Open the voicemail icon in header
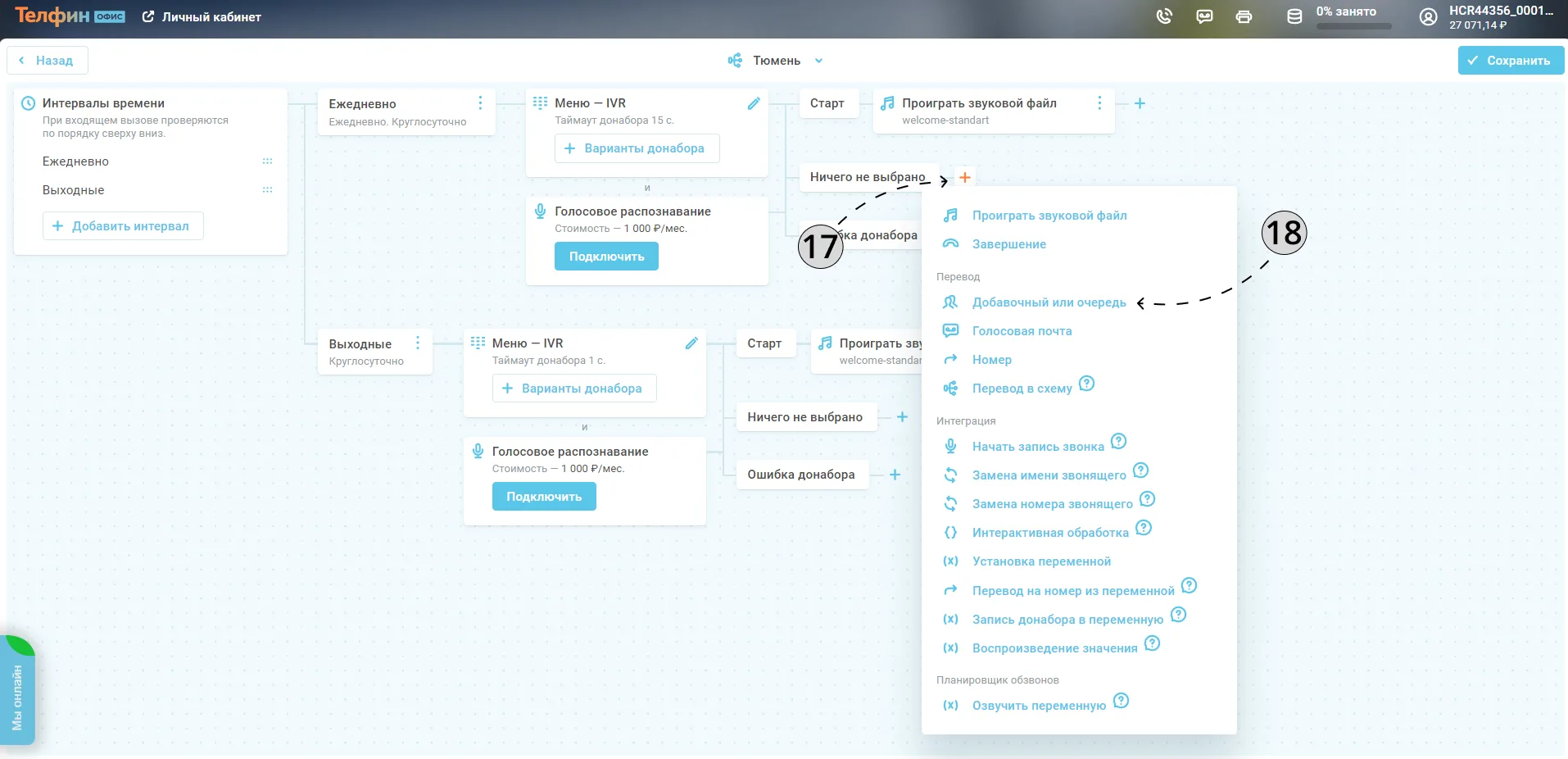This screenshot has height=759, width=1568. (x=1204, y=16)
